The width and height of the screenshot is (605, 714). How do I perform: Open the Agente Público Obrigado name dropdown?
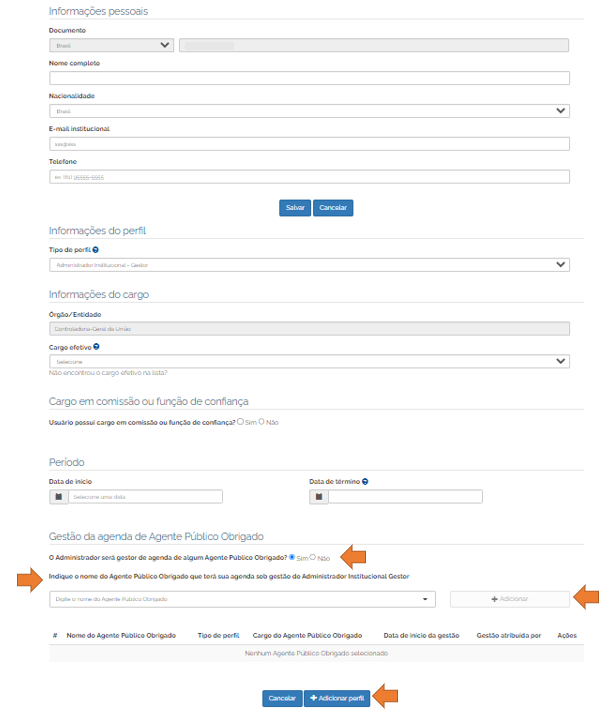pyautogui.click(x=242, y=599)
